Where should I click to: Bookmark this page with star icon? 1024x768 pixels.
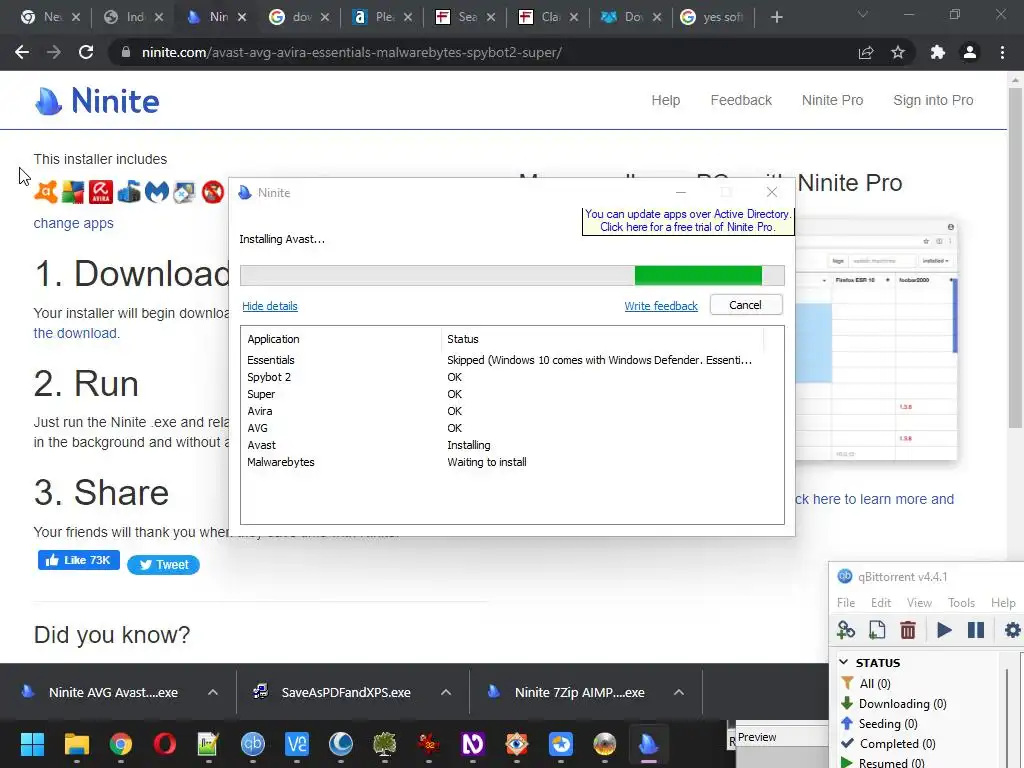click(898, 52)
